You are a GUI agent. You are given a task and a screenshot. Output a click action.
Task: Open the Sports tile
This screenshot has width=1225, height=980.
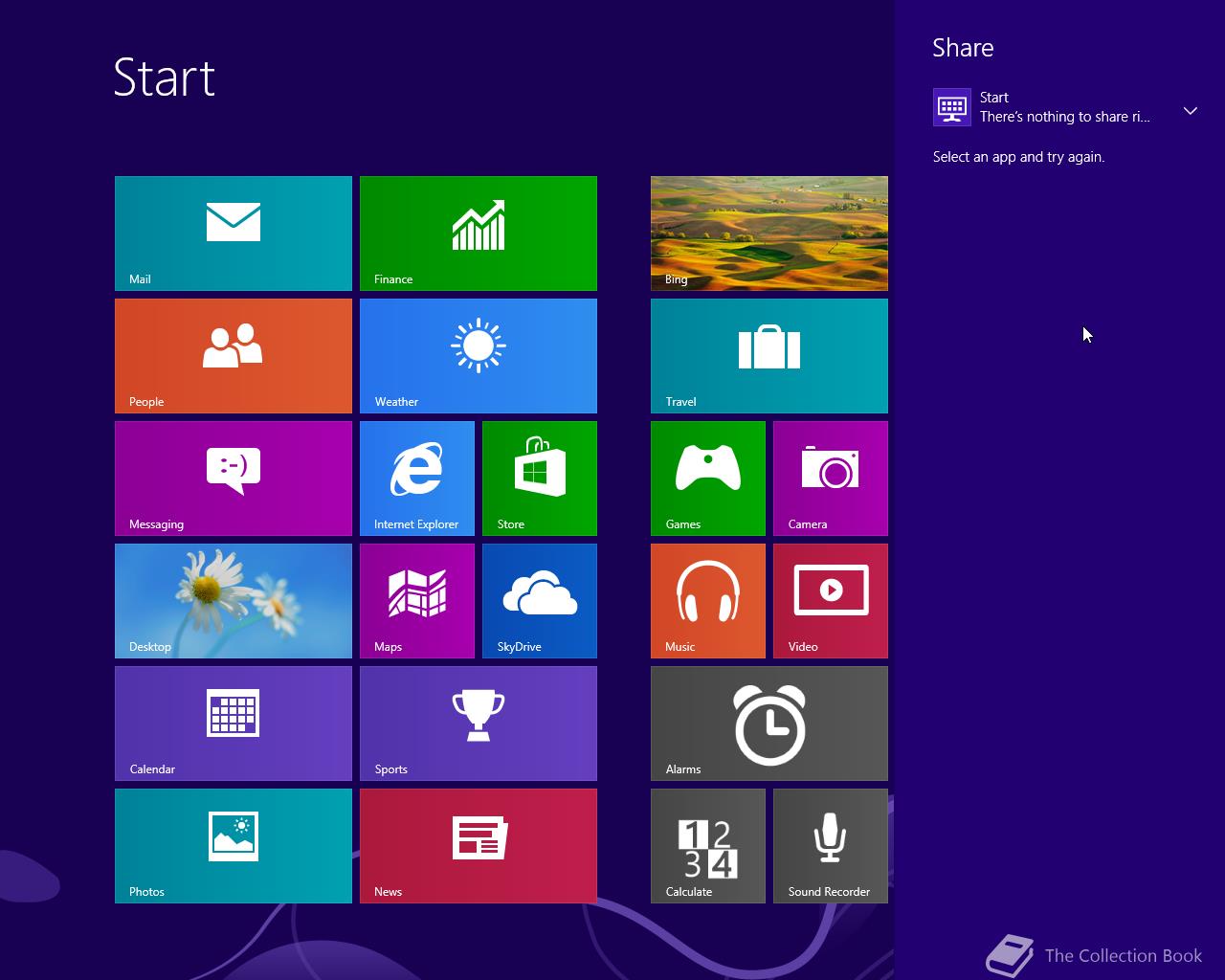(479, 724)
